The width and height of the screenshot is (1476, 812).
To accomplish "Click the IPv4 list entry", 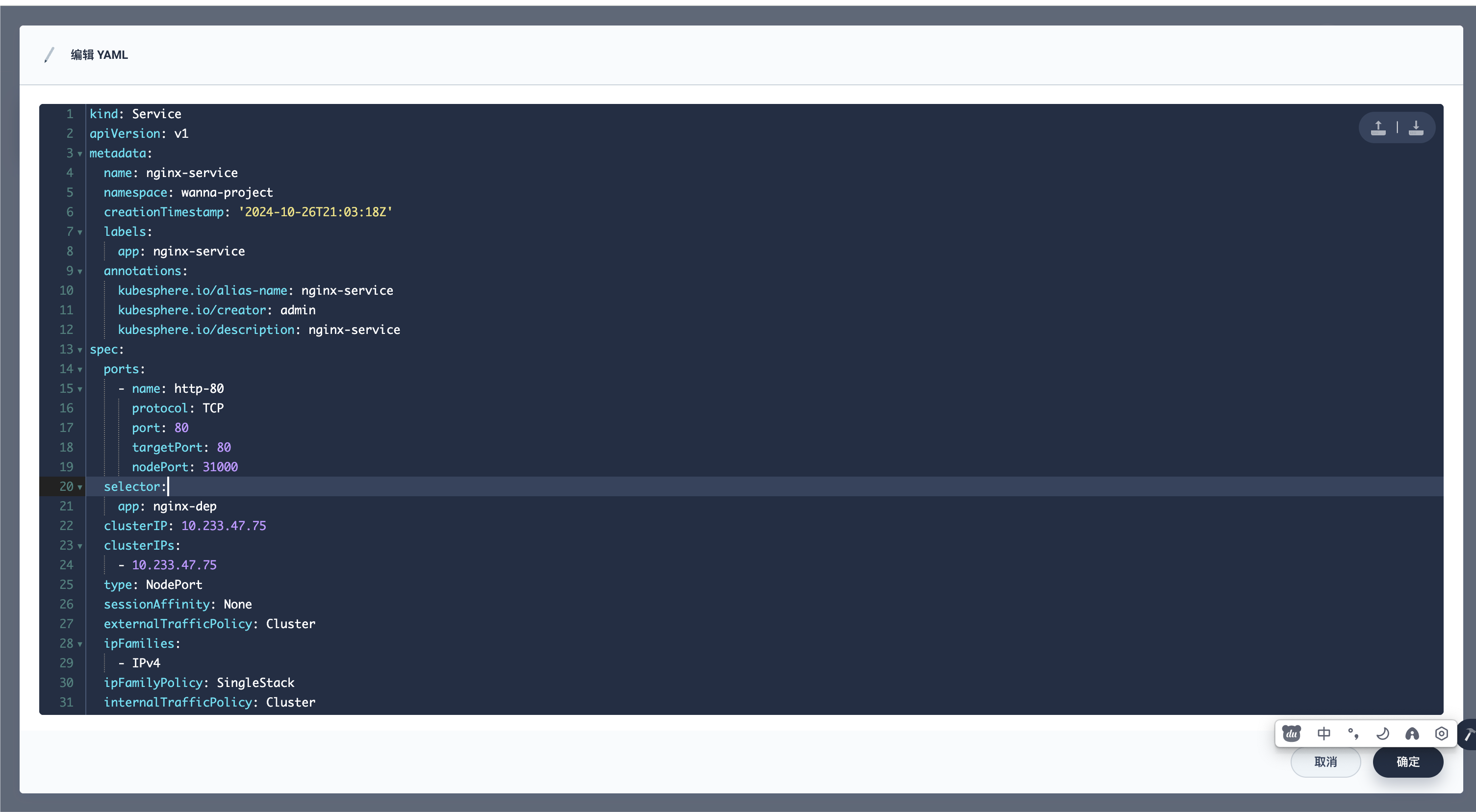I will click(146, 663).
